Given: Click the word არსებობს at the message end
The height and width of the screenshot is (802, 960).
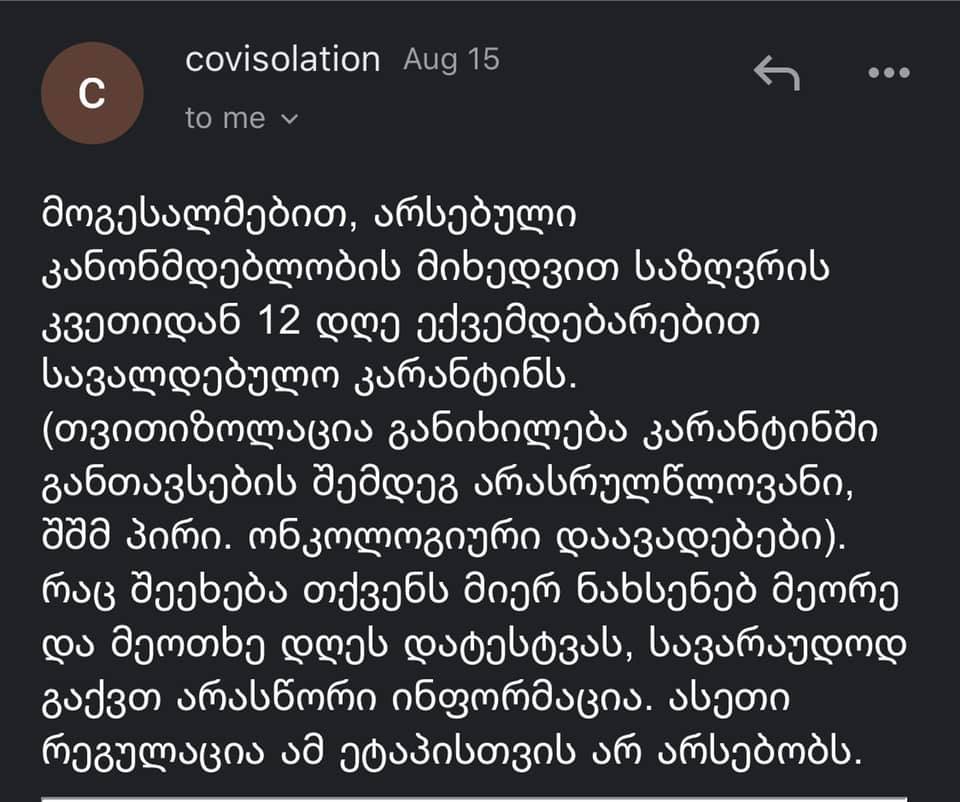Looking at the screenshot, I should tap(760, 753).
